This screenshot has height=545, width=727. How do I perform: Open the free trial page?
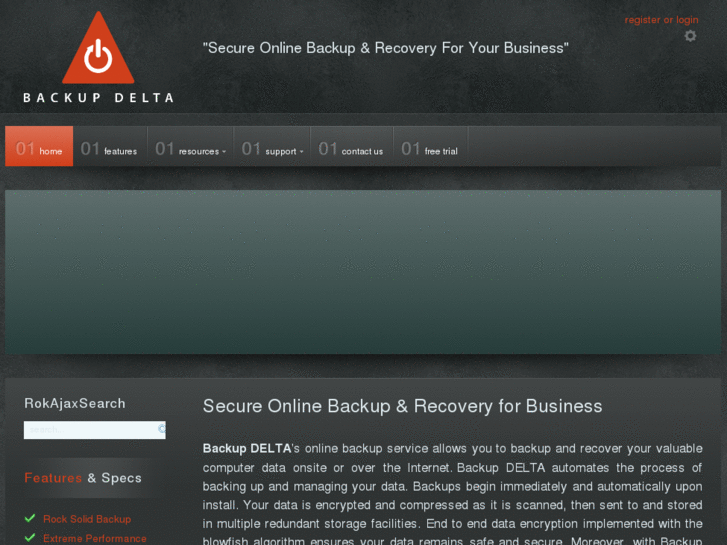tap(431, 146)
